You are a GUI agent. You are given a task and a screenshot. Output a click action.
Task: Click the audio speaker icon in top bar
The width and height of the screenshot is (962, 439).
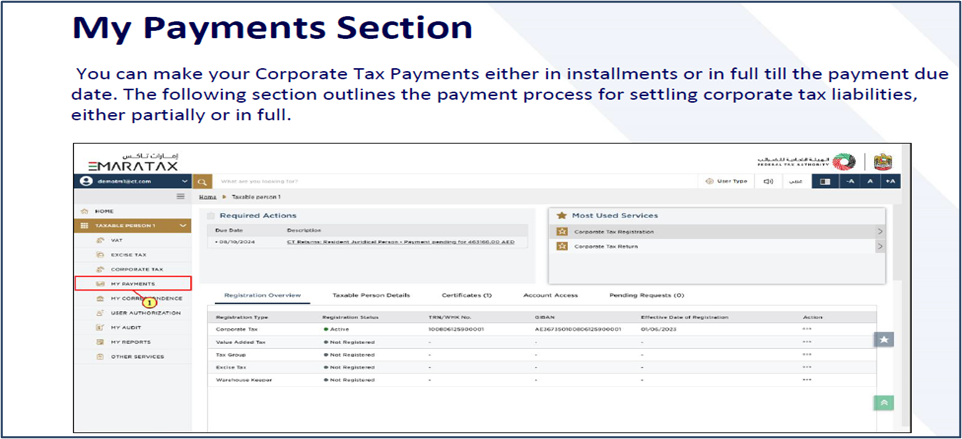click(x=768, y=181)
